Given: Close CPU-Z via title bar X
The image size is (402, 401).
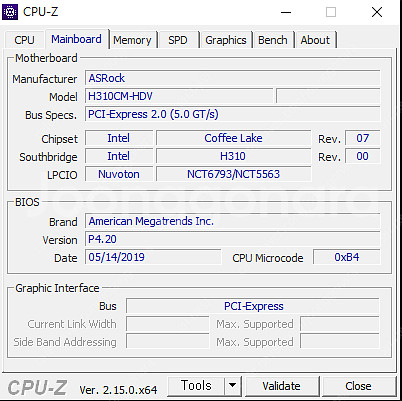Looking at the screenshot, I should pyautogui.click(x=377, y=12).
